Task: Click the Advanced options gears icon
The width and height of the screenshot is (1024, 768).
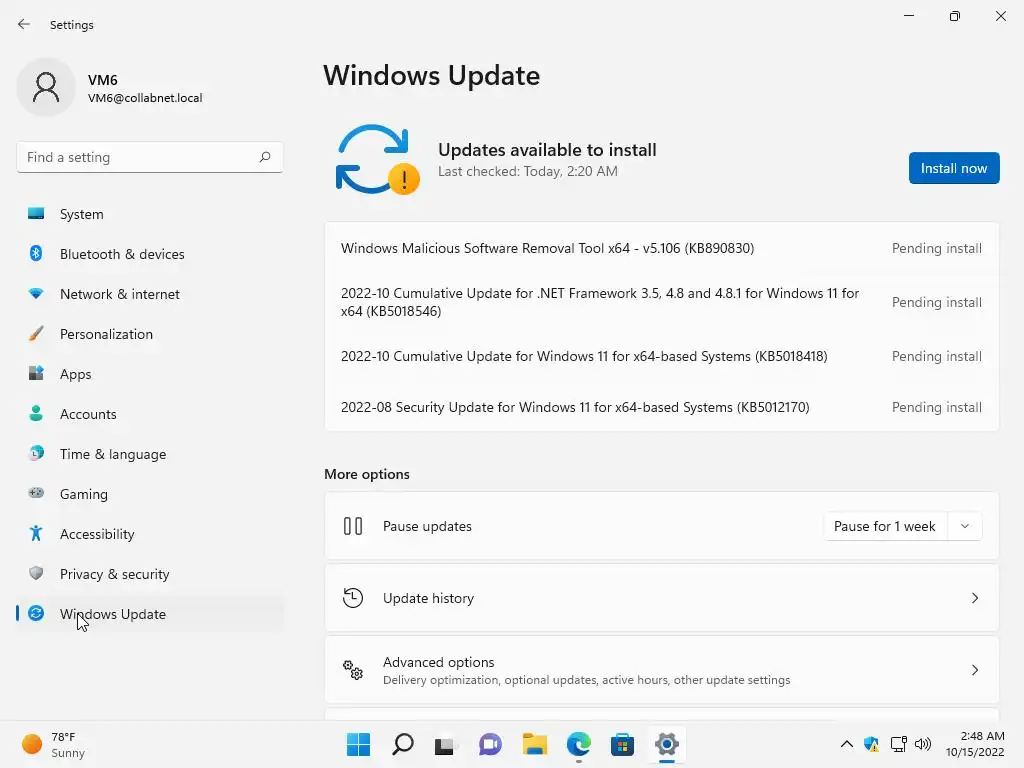Action: (x=353, y=669)
